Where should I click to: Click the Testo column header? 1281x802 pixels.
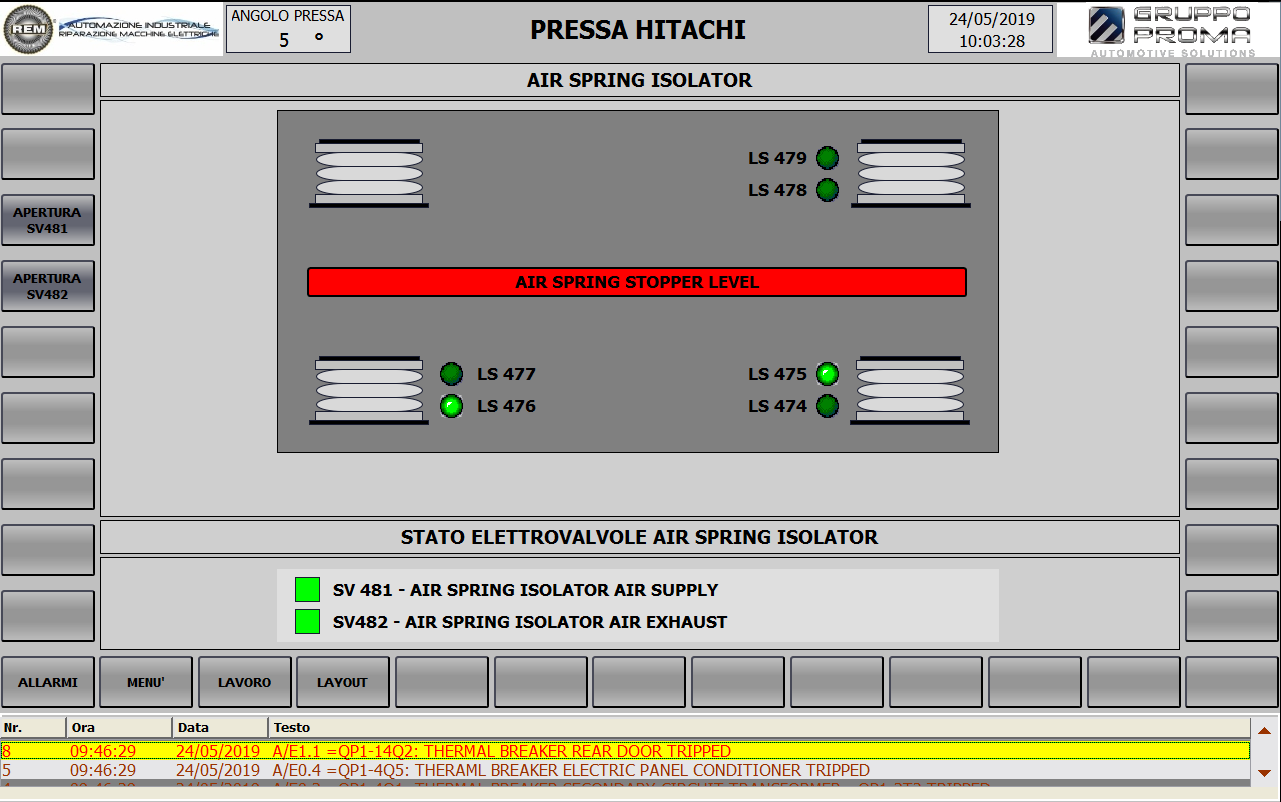759,727
